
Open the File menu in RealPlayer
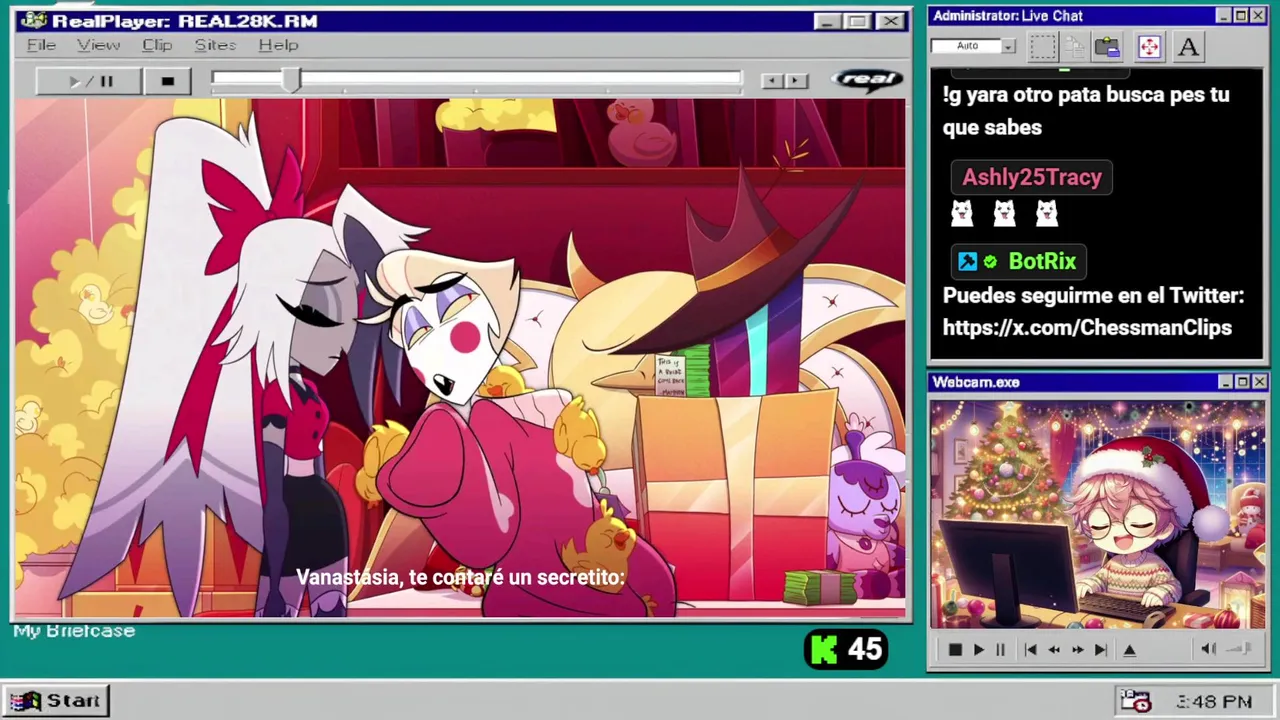point(41,45)
